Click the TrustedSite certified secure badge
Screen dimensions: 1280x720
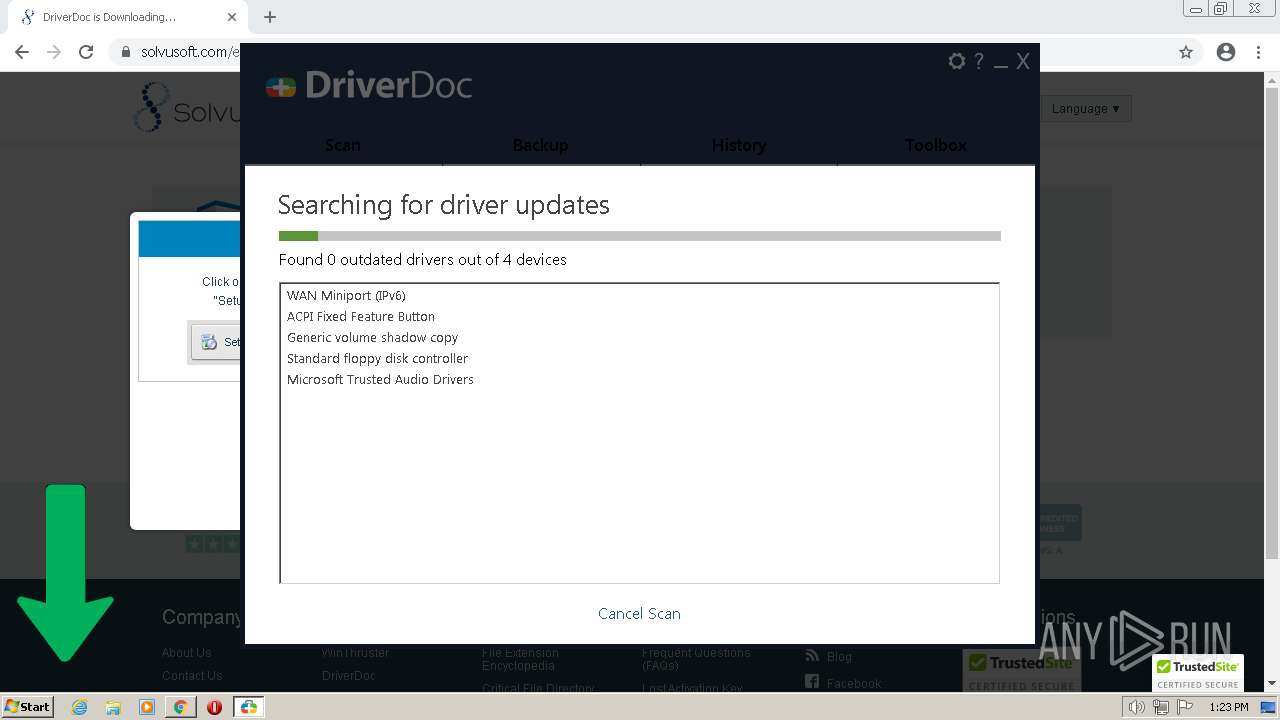1198,674
